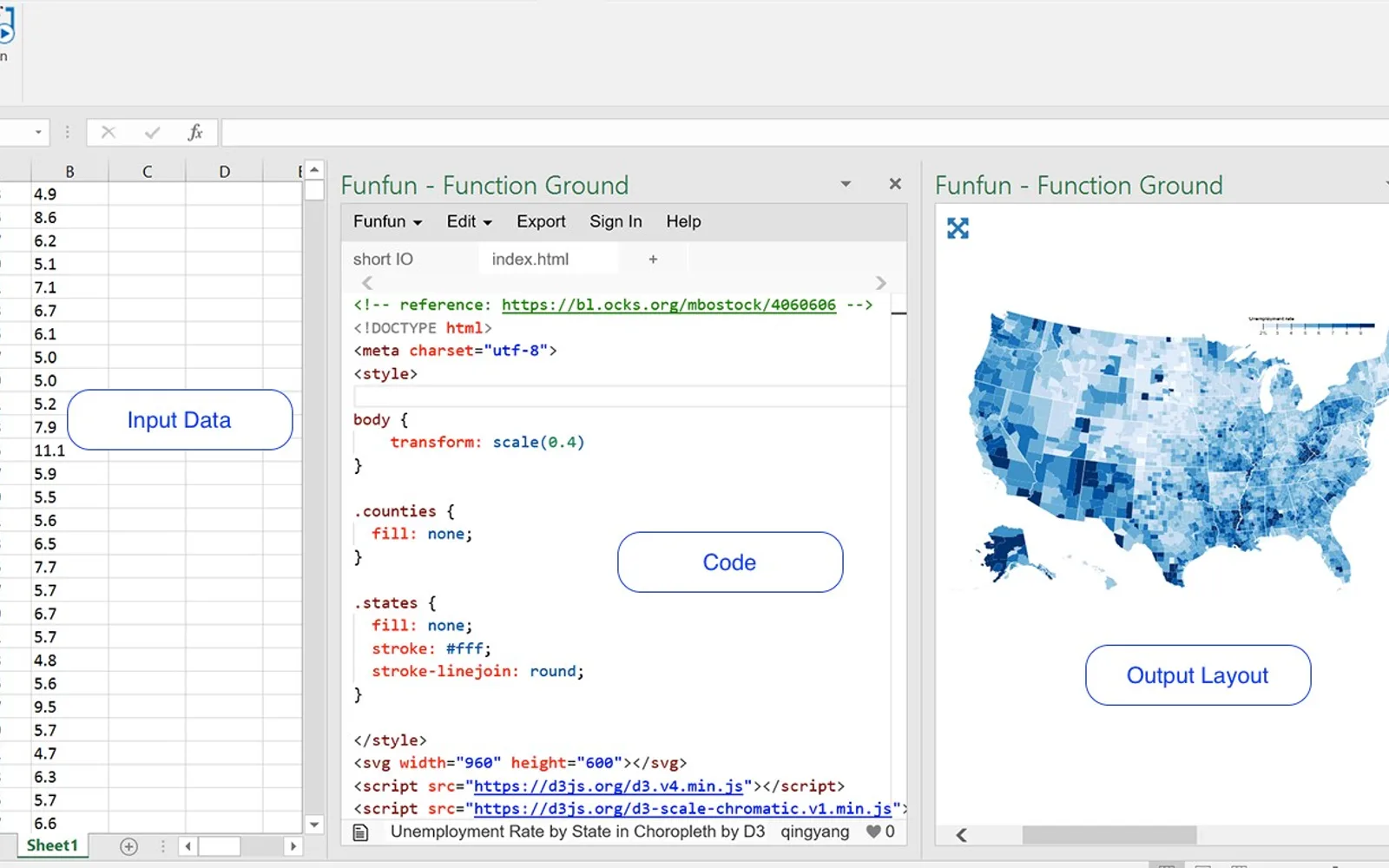Open the bl.ocks.org reference link
This screenshot has width=1389, height=868.
point(668,305)
